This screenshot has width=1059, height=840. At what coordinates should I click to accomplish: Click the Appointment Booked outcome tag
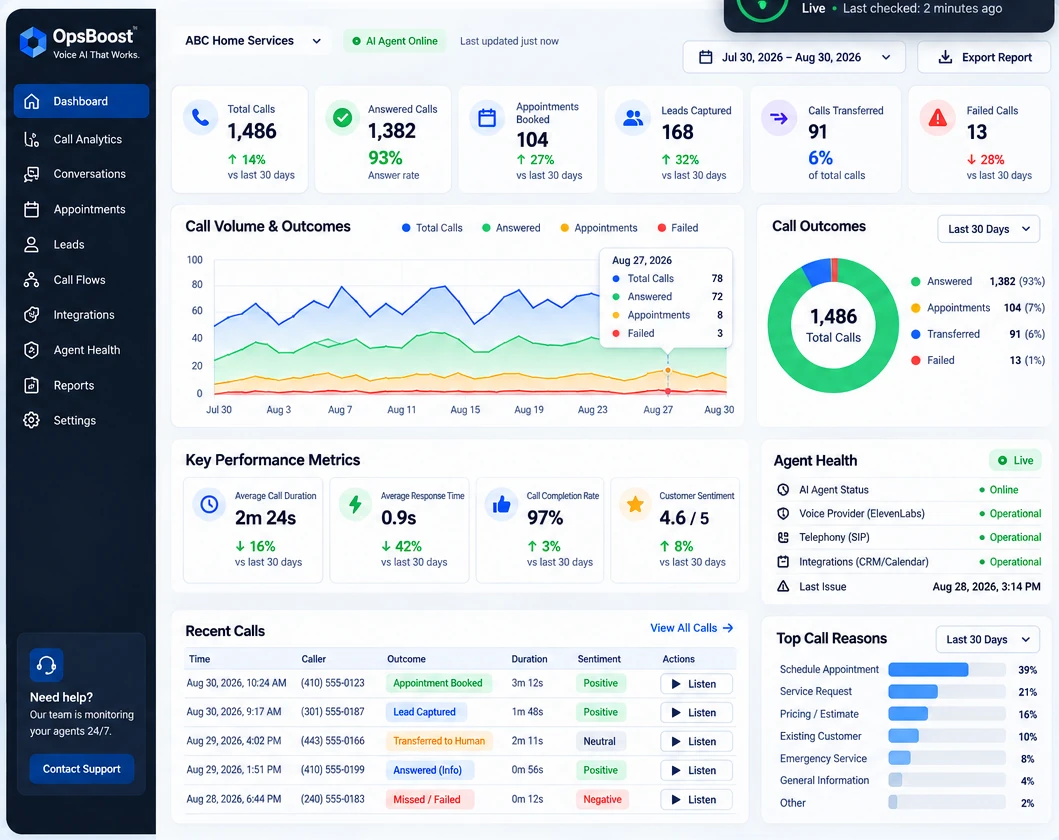coord(438,683)
